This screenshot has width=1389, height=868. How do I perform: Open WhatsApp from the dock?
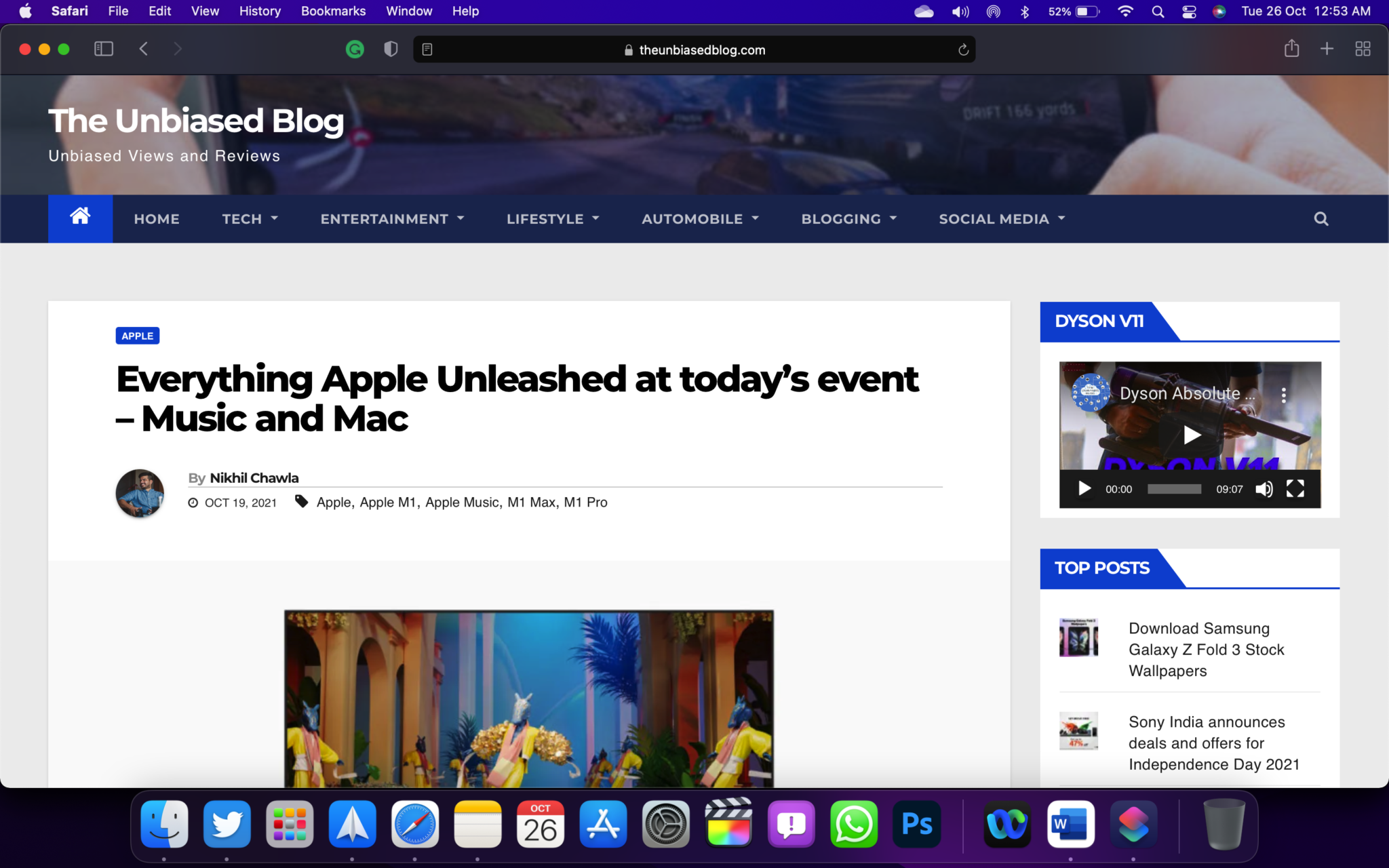click(854, 824)
